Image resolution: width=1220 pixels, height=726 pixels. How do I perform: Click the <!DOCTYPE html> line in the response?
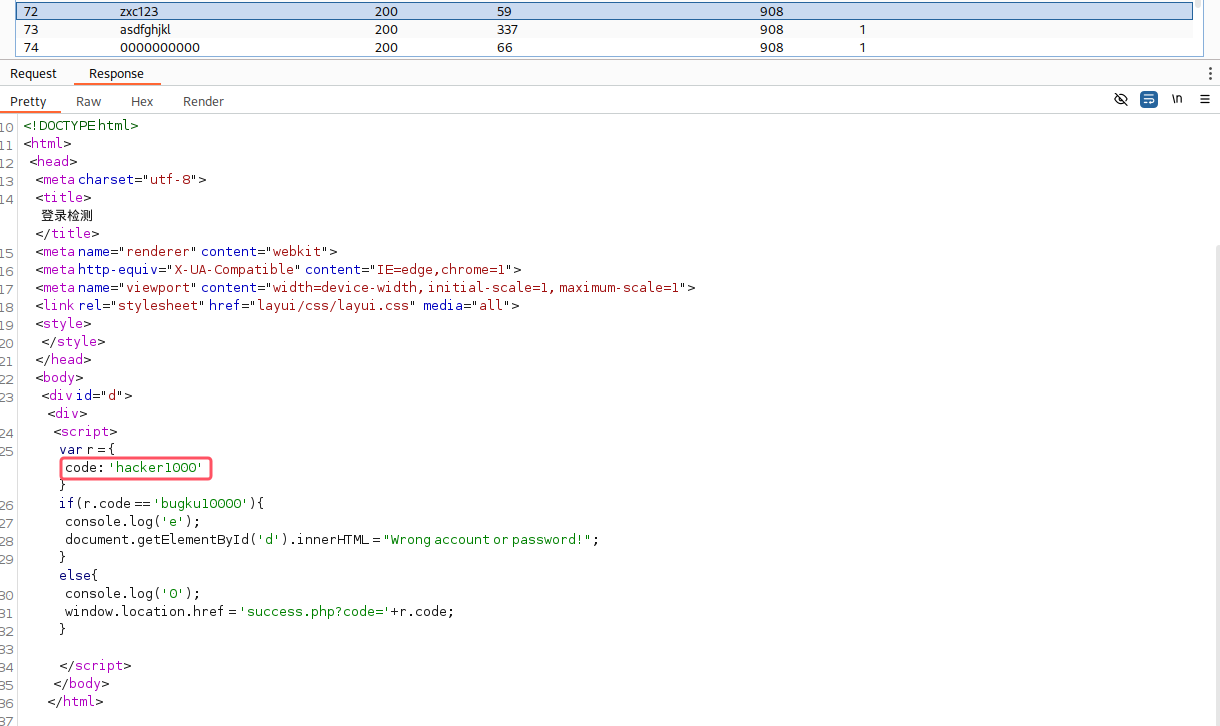pos(81,126)
